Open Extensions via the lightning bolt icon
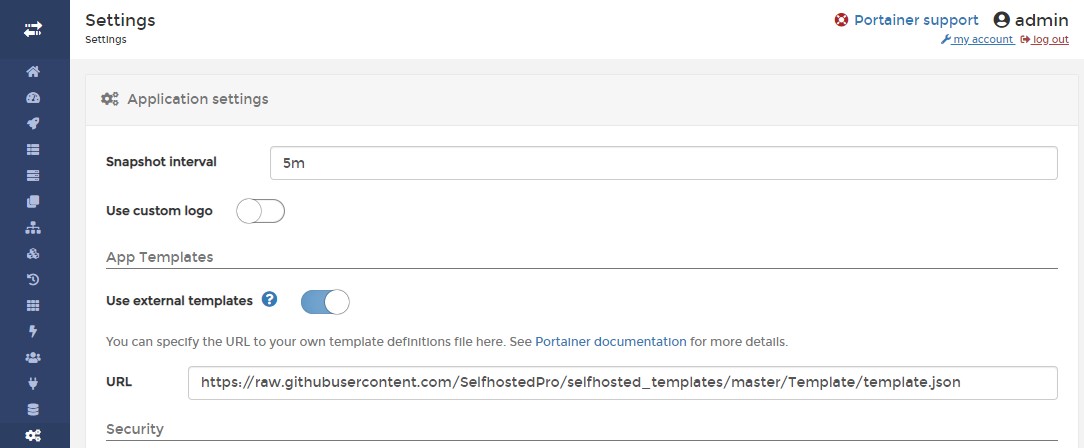This screenshot has width=1084, height=448. [33, 331]
